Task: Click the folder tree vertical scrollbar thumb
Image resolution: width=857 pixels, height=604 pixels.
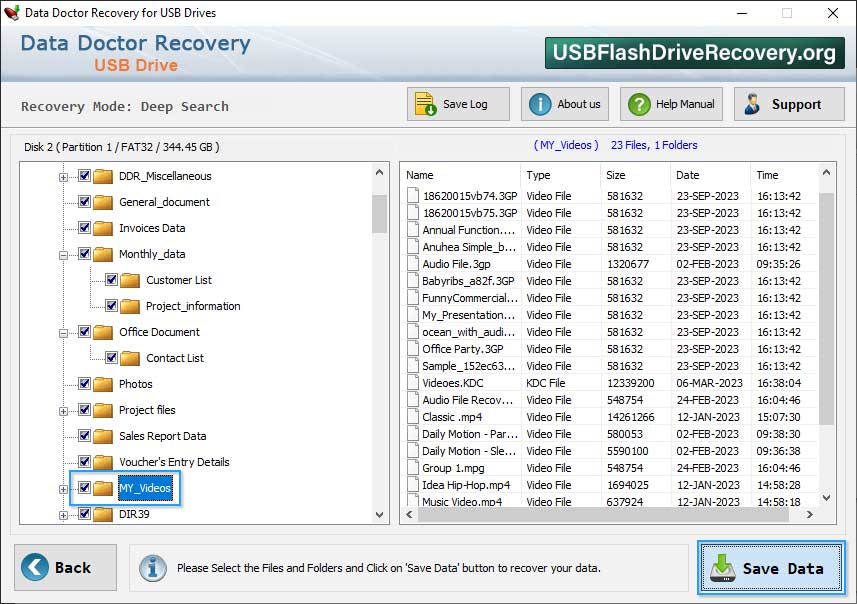Action: pyautogui.click(x=379, y=214)
